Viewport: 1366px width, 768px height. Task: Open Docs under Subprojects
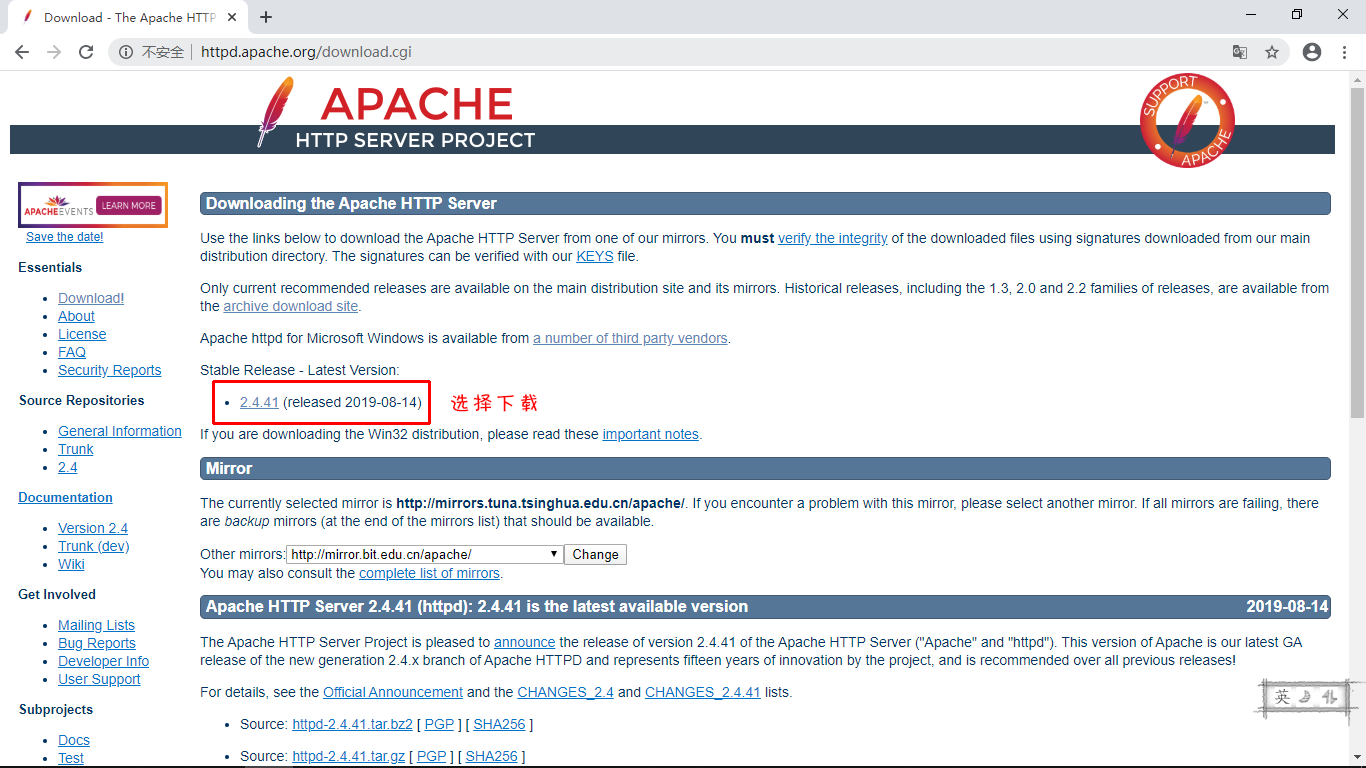pyautogui.click(x=74, y=740)
